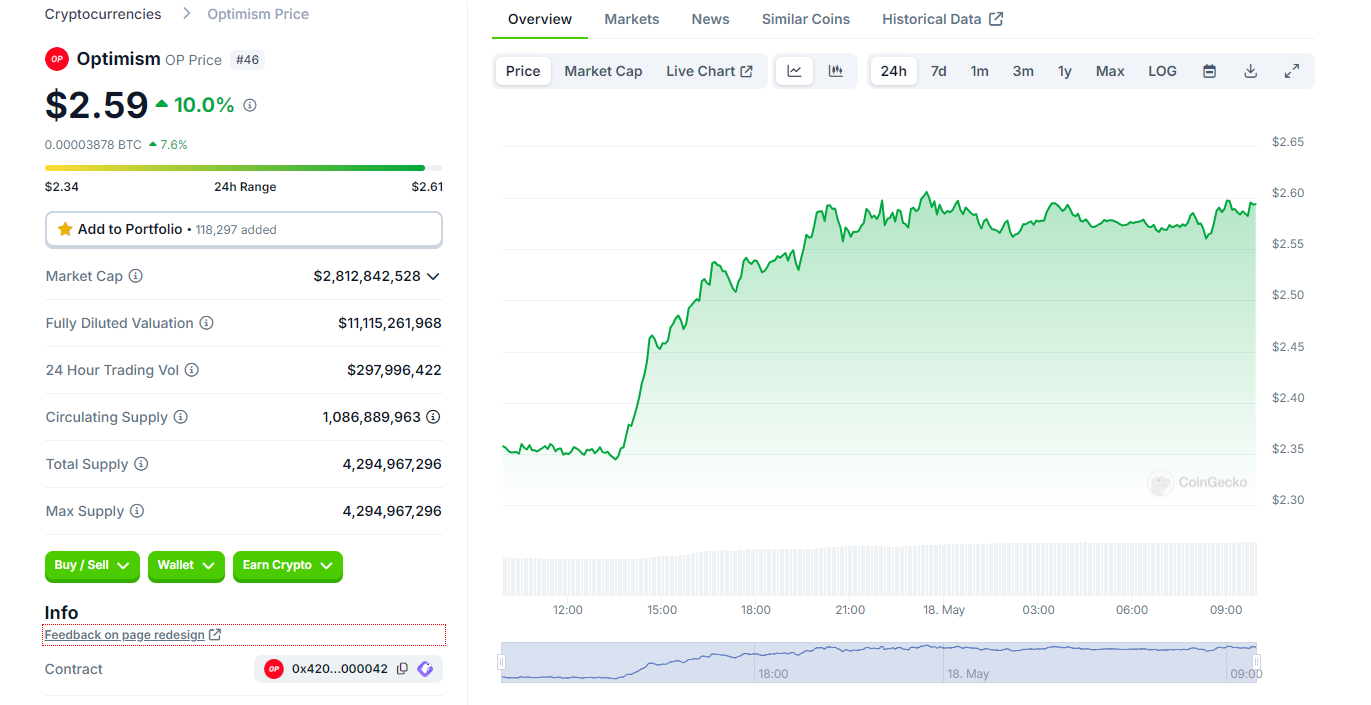This screenshot has height=705, width=1371.
Task: Open the Buy / Sell dropdown
Action: pos(92,566)
